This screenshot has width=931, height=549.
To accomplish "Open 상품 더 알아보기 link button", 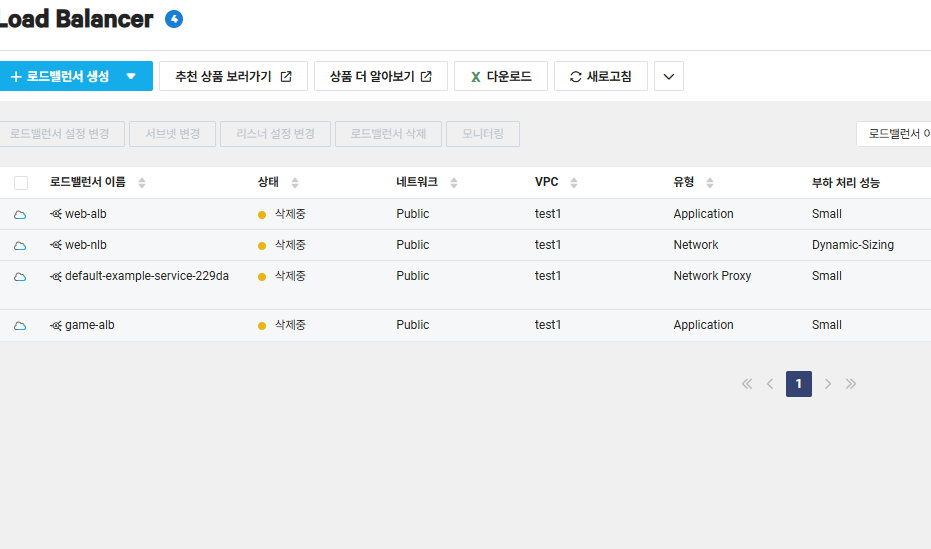I will [x=381, y=76].
